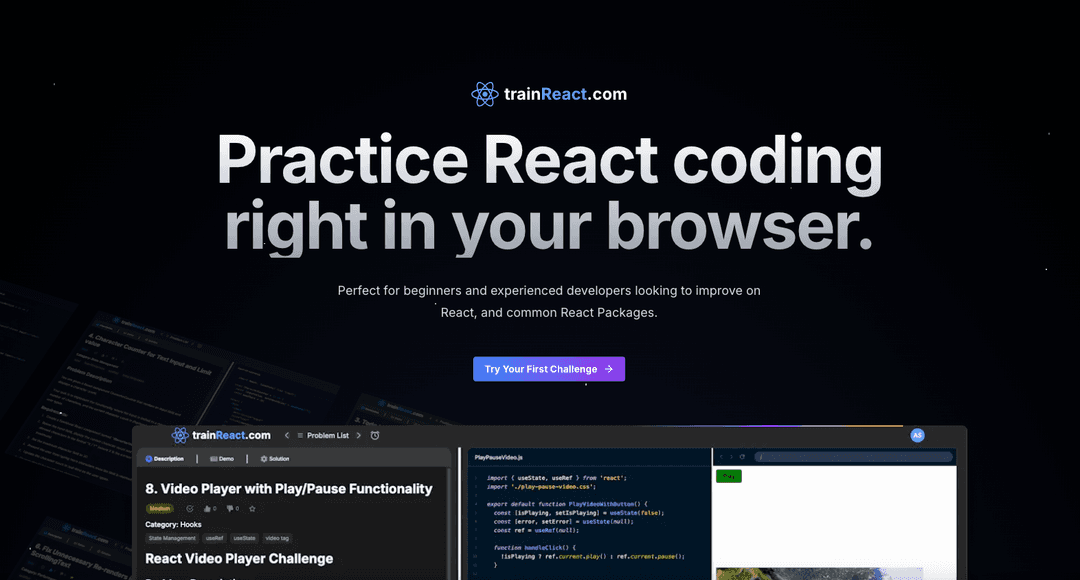This screenshot has height=580, width=1080.
Task: Click the Medium difficulty badge
Action: tap(160, 508)
